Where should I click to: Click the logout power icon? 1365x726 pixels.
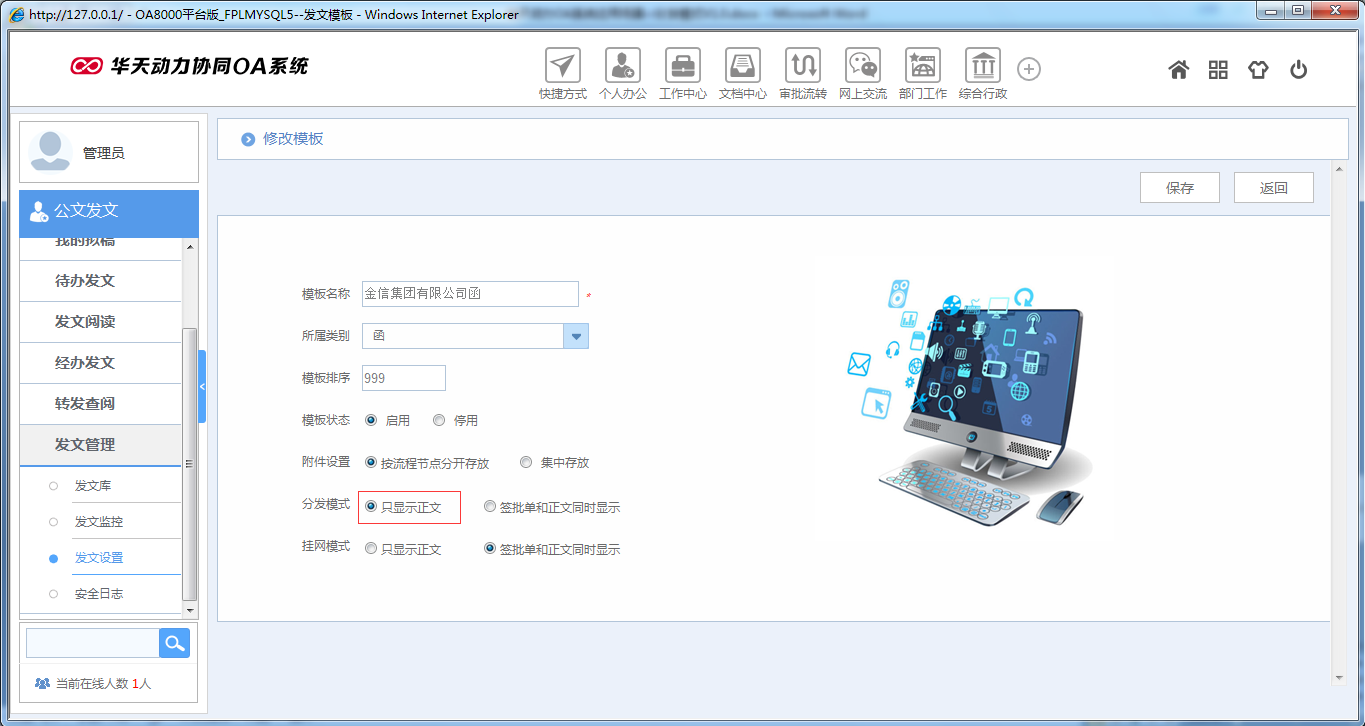tap(1298, 68)
